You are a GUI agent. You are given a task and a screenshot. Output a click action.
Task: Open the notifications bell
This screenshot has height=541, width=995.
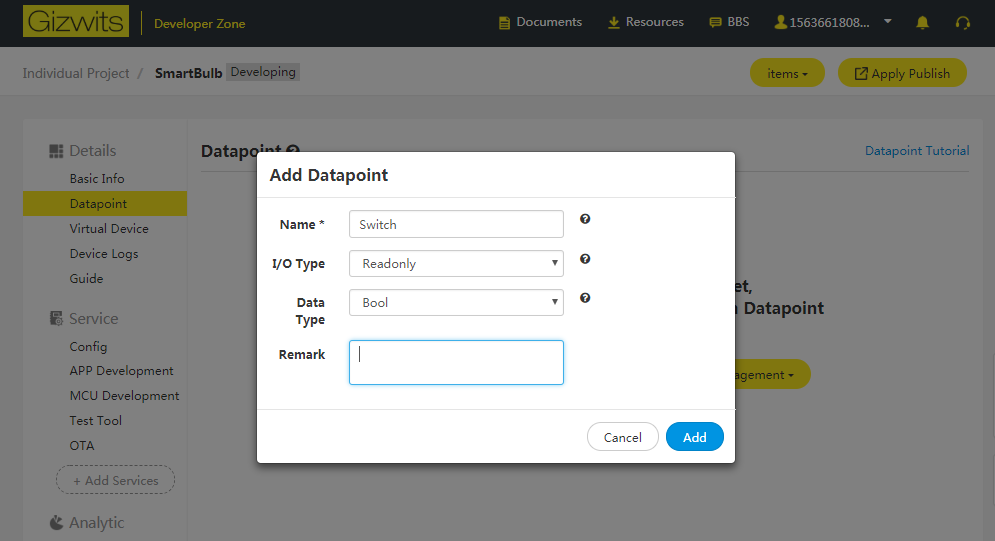click(x=923, y=23)
